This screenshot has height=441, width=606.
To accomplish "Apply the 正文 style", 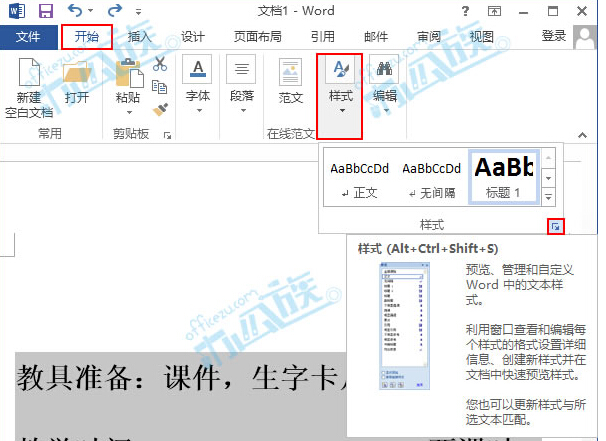I will click(359, 178).
